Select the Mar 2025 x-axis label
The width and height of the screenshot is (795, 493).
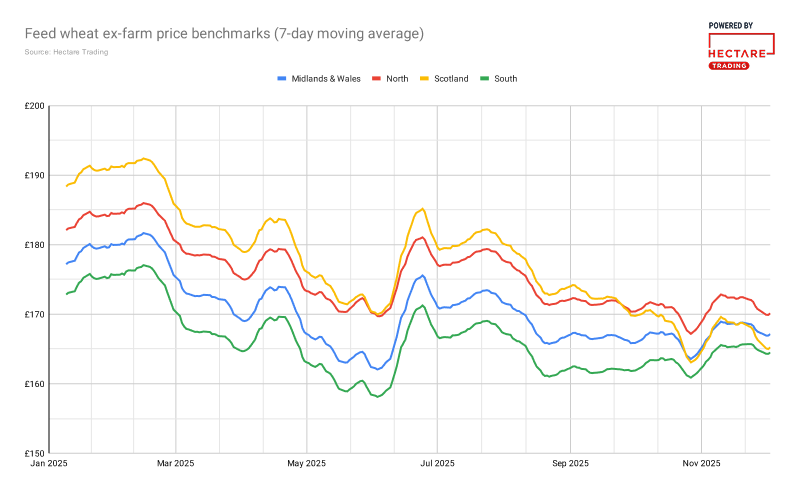coord(175,463)
